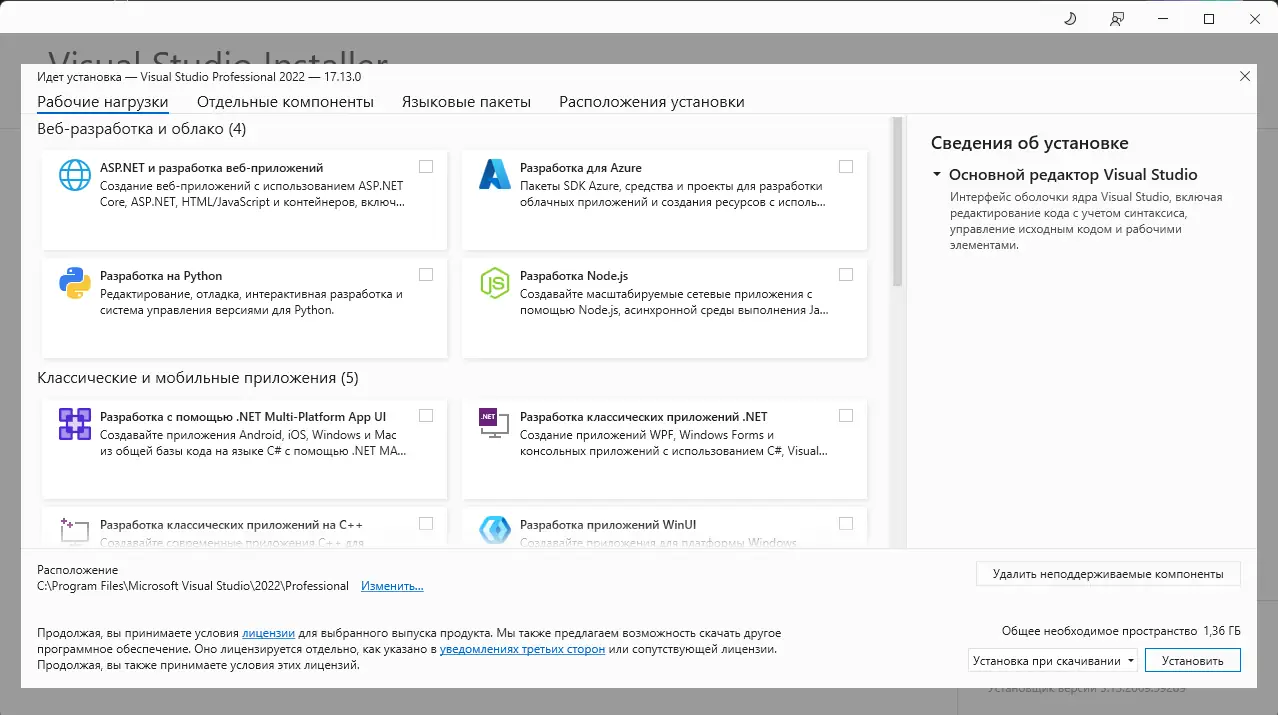Click the Установить button

(1192, 660)
